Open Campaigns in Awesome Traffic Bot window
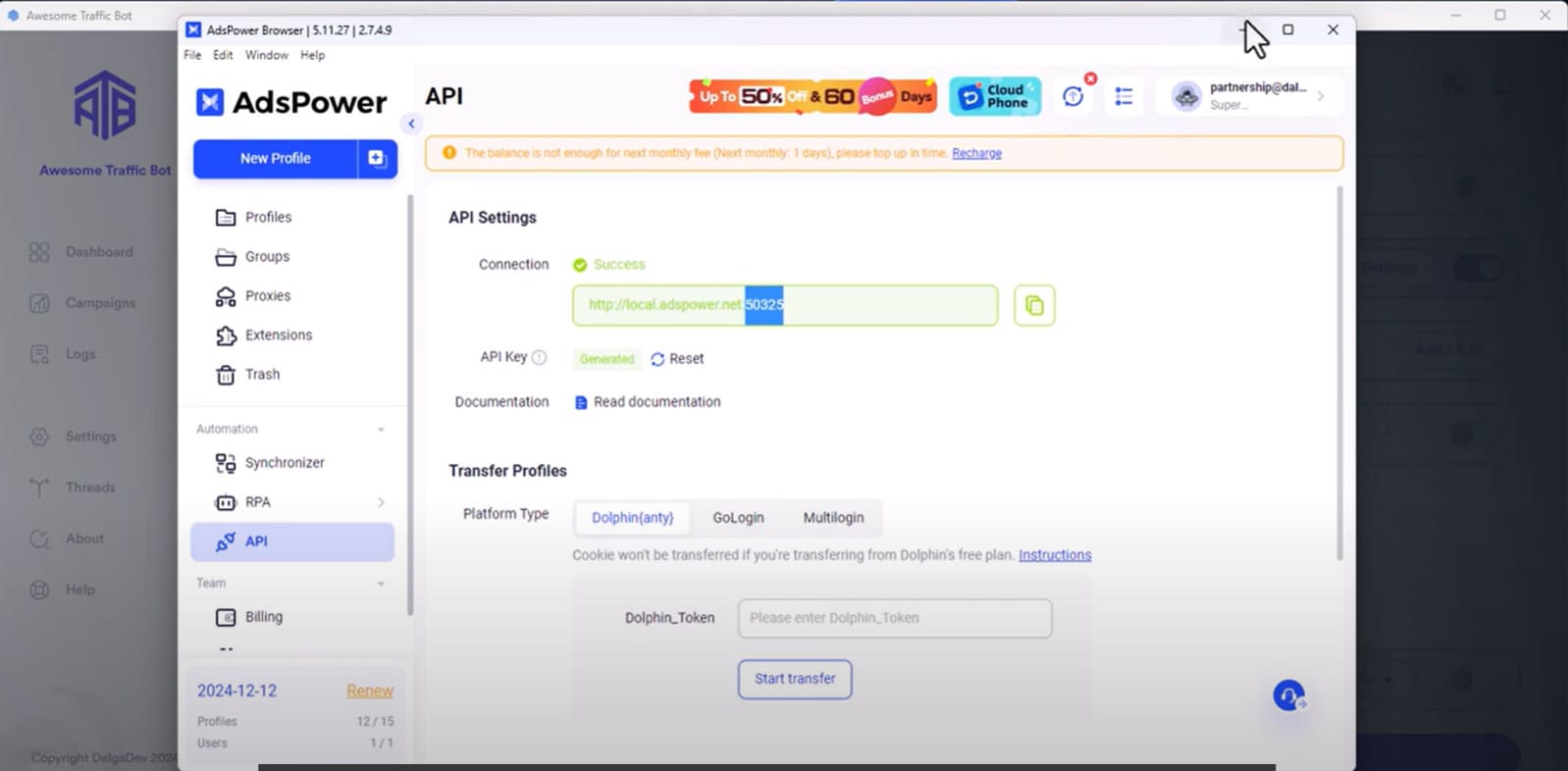 [x=82, y=303]
